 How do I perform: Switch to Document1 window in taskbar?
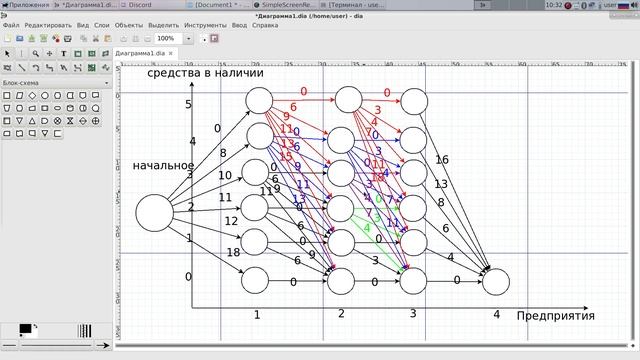pyautogui.click(x=218, y=5)
